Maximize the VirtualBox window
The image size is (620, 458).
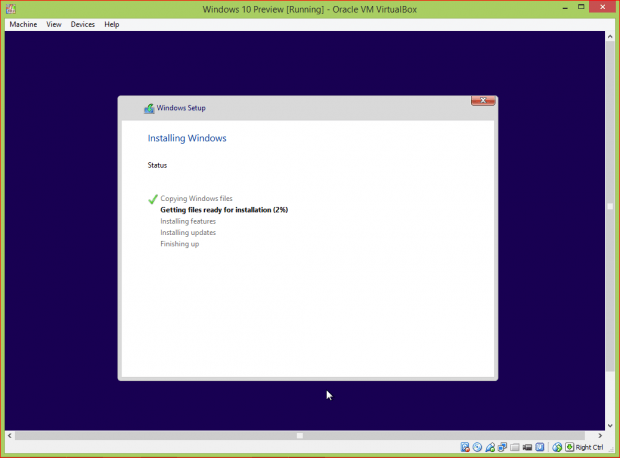(x=581, y=7)
